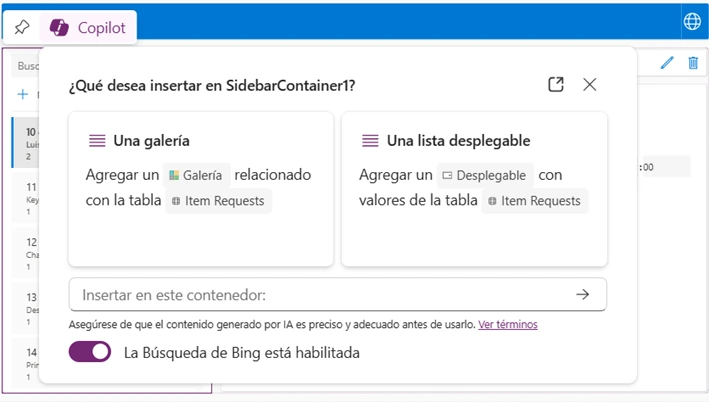Viewport: 709px width, 402px height.
Task: Click the trash delete icon
Action: click(x=693, y=63)
